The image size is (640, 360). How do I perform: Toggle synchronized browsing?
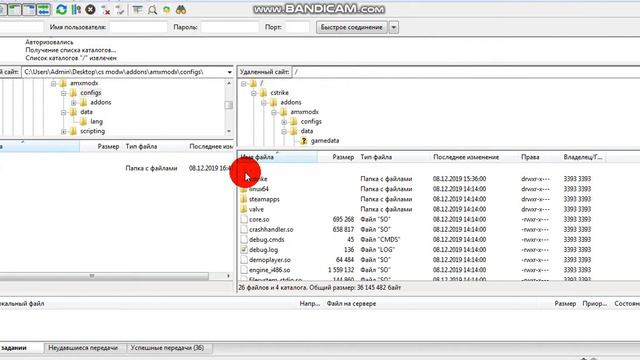click(167, 9)
